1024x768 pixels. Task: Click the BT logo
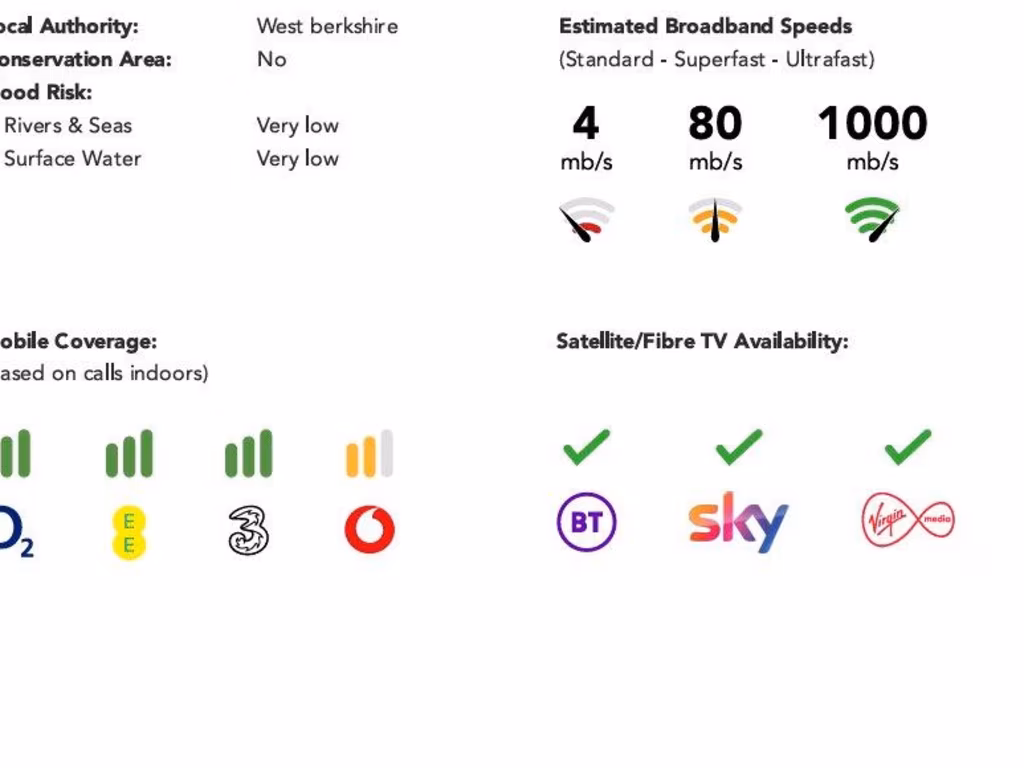586,523
